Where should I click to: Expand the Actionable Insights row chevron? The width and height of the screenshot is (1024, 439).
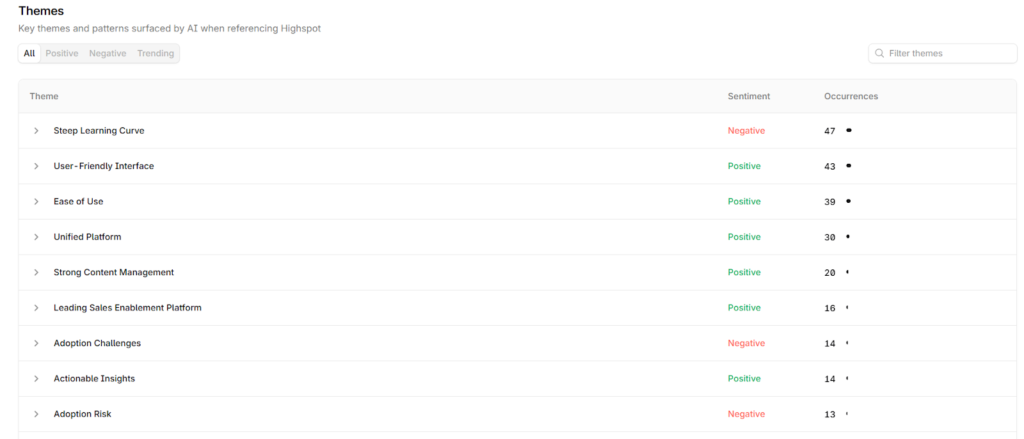coord(36,379)
